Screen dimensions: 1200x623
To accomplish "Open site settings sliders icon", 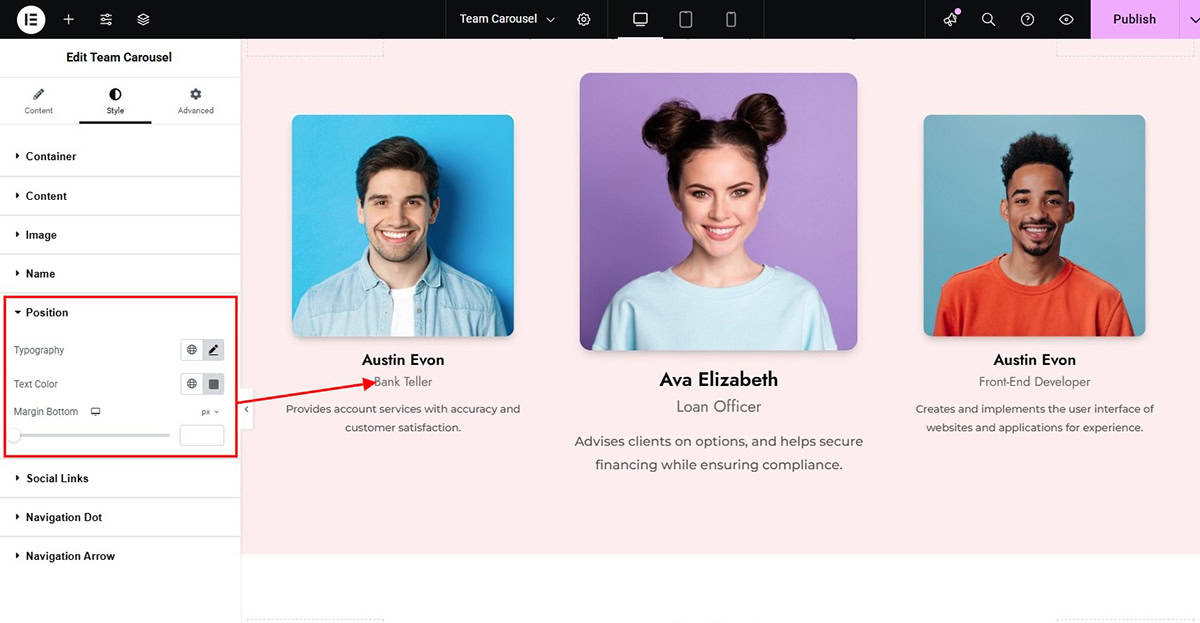I will click(x=106, y=19).
